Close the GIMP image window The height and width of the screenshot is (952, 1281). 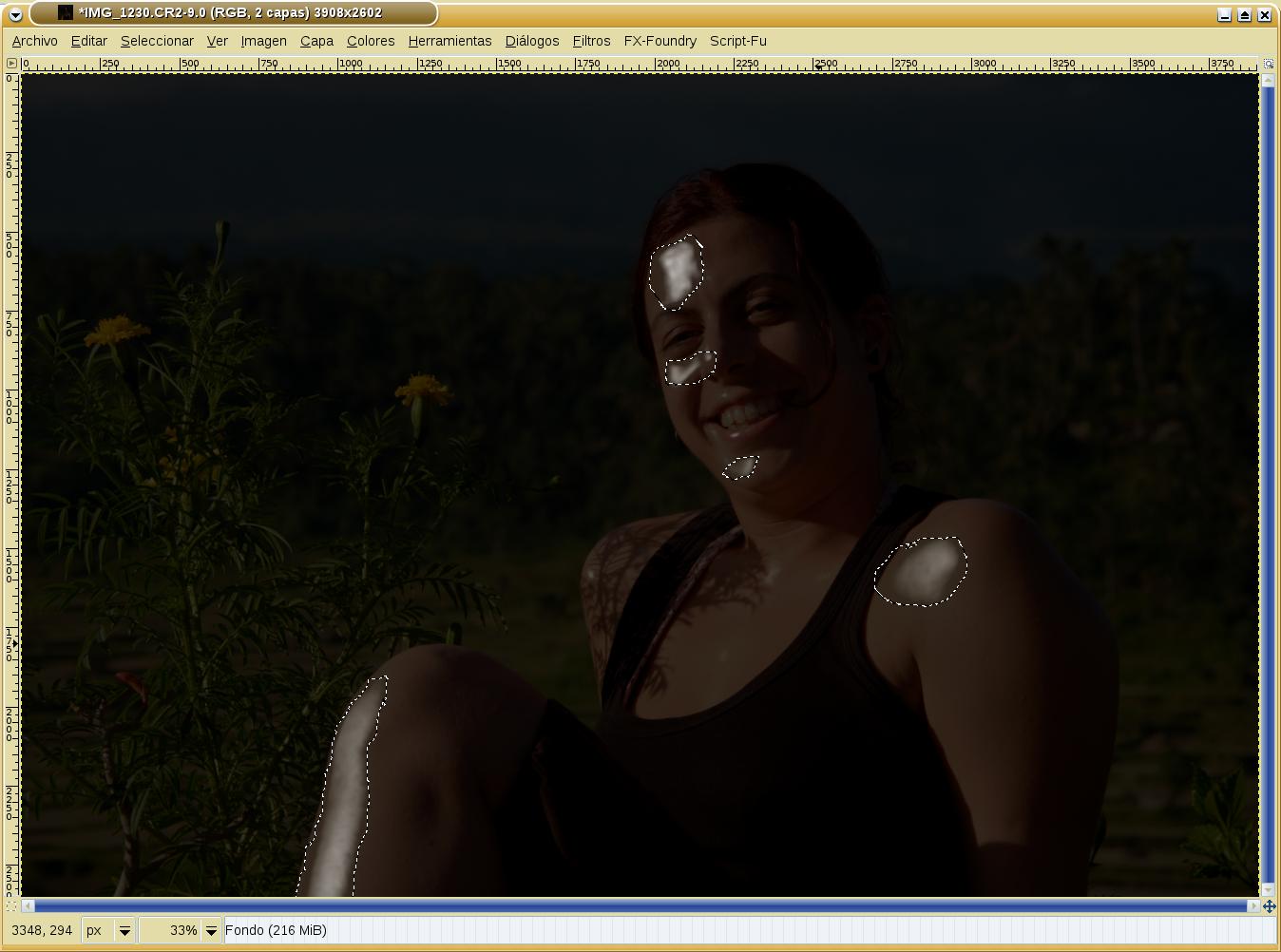click(x=1265, y=14)
